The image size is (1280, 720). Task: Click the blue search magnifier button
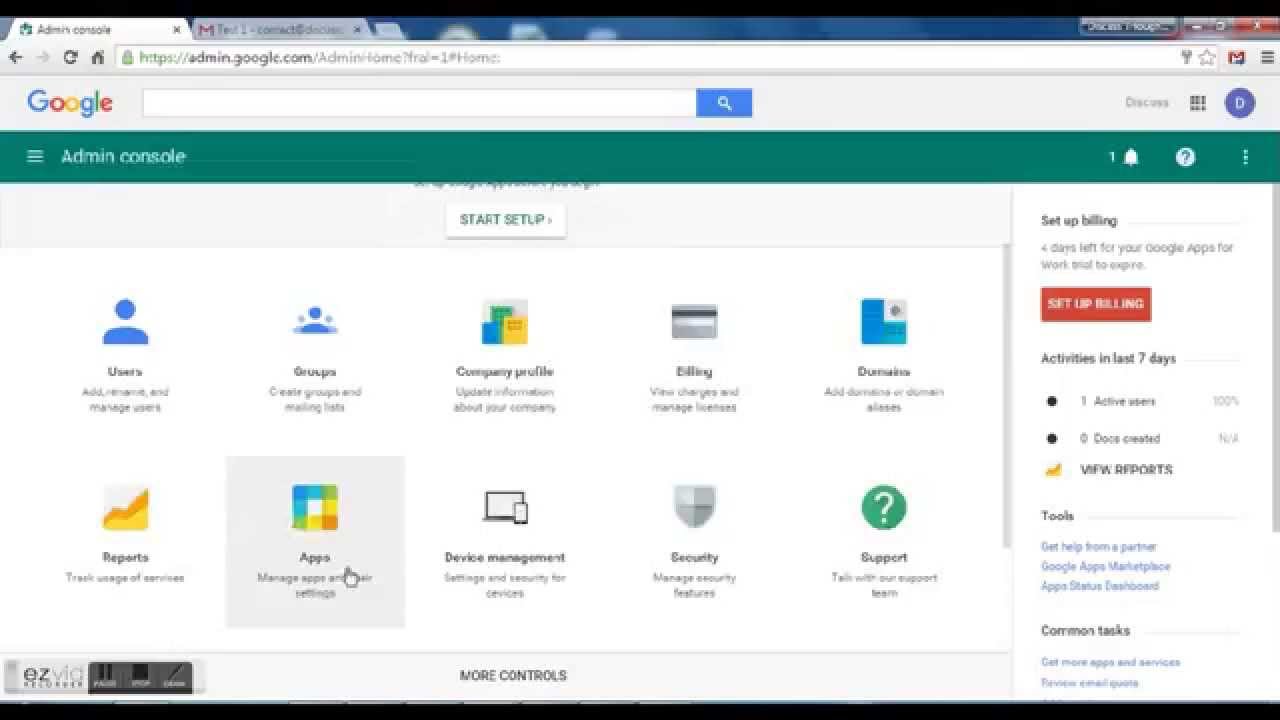pyautogui.click(x=724, y=103)
